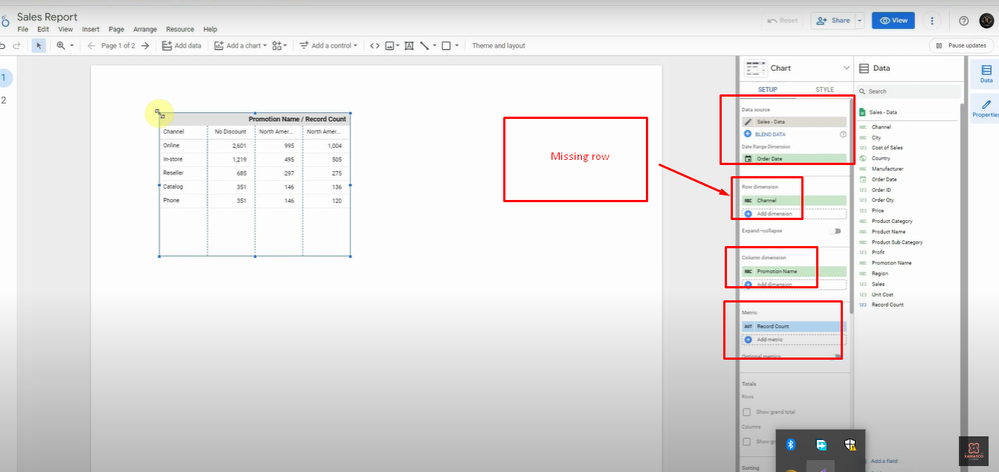999x472 pixels.
Task: Open the Share dropdown arrow
Action: point(859,20)
